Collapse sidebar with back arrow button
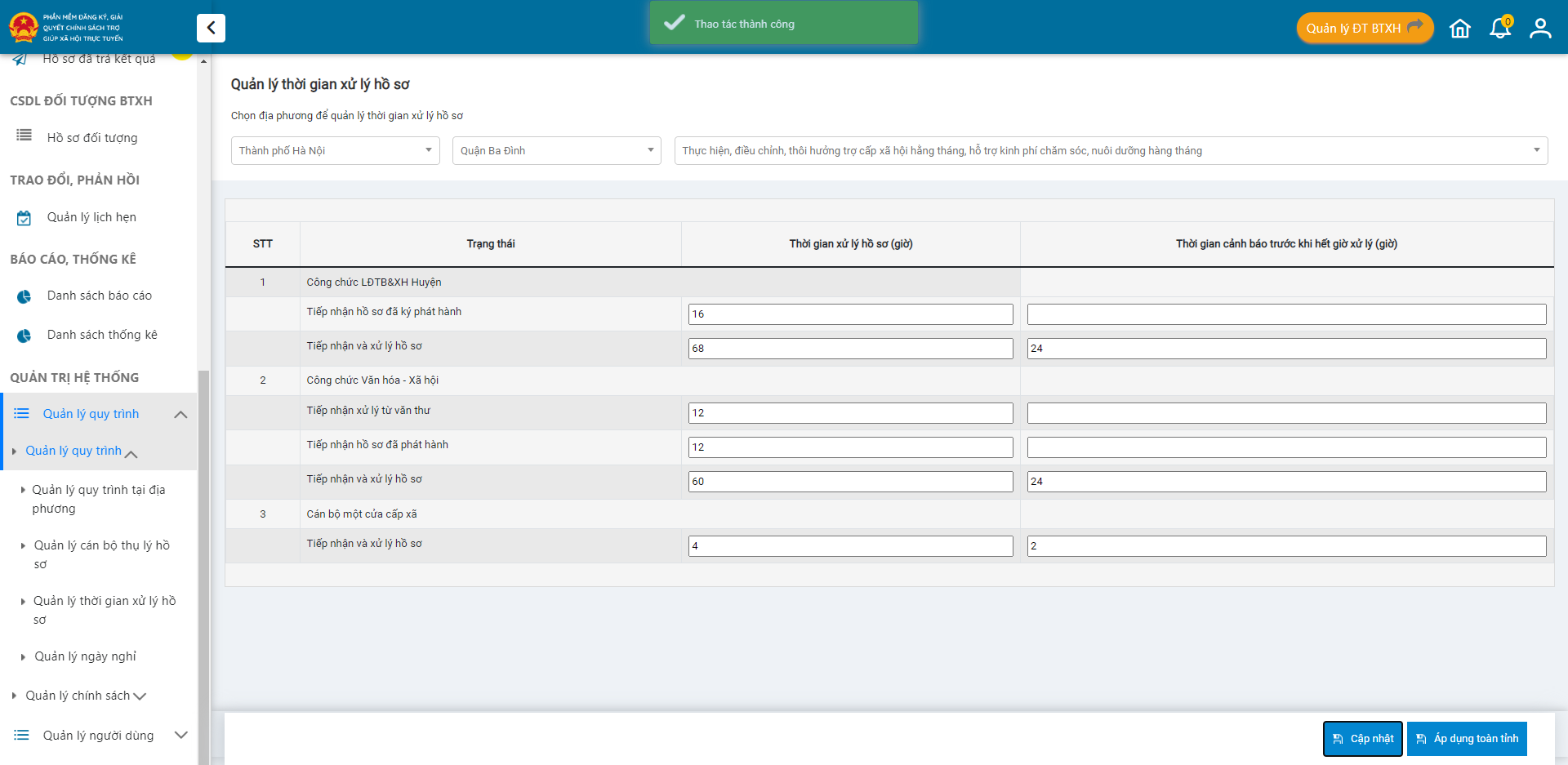1568x765 pixels. click(211, 28)
